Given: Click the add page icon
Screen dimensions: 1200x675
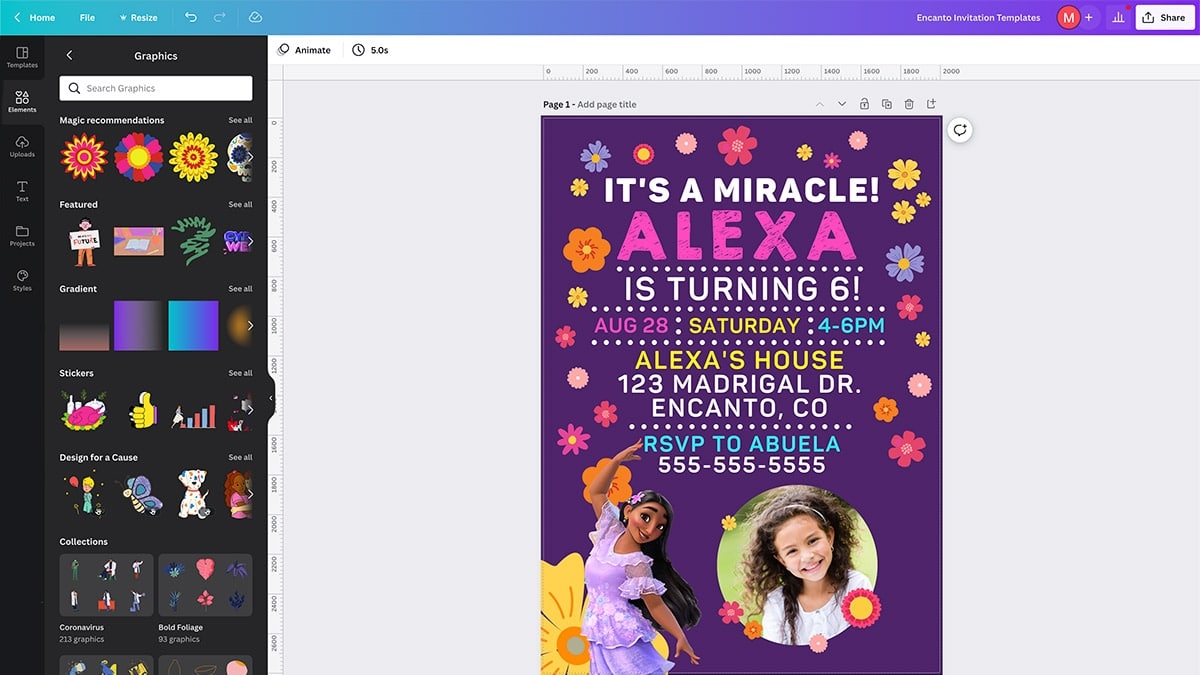Looking at the screenshot, I should (931, 104).
